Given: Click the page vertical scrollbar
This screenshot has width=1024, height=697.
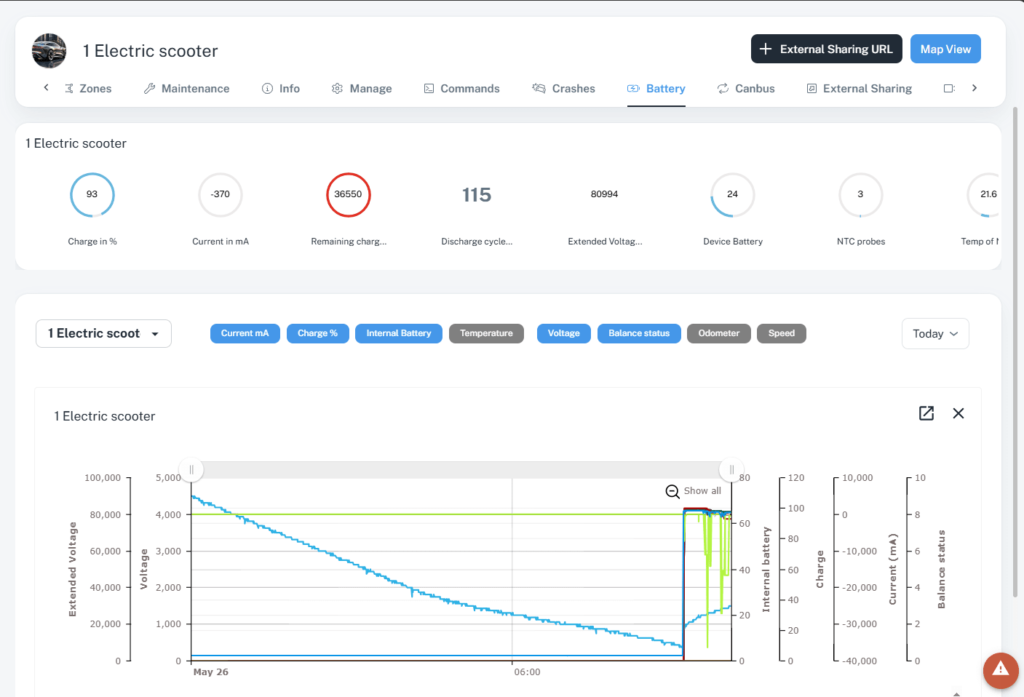Looking at the screenshot, I should [1015, 353].
